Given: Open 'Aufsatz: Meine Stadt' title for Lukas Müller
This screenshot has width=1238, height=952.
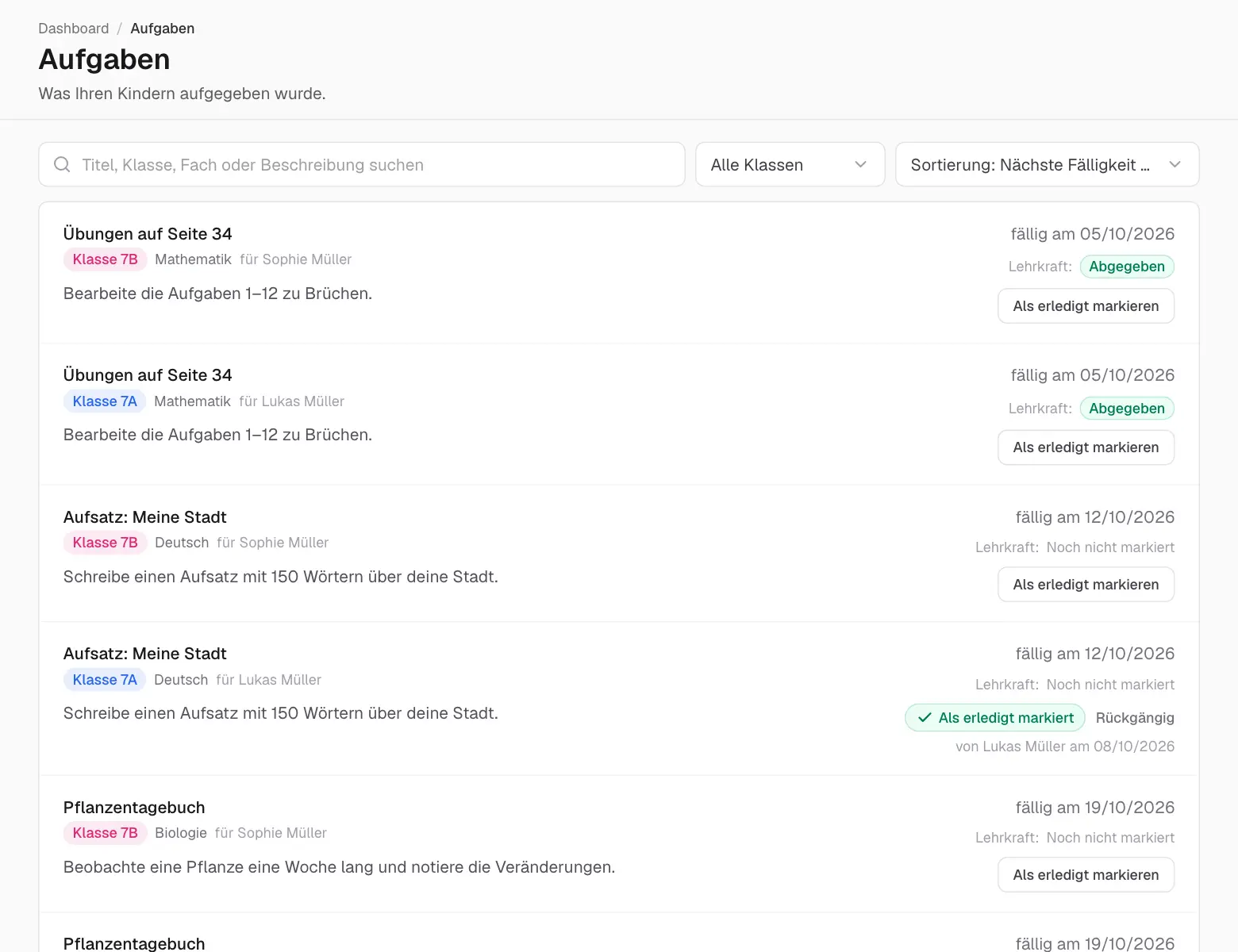Looking at the screenshot, I should click(x=145, y=654).
